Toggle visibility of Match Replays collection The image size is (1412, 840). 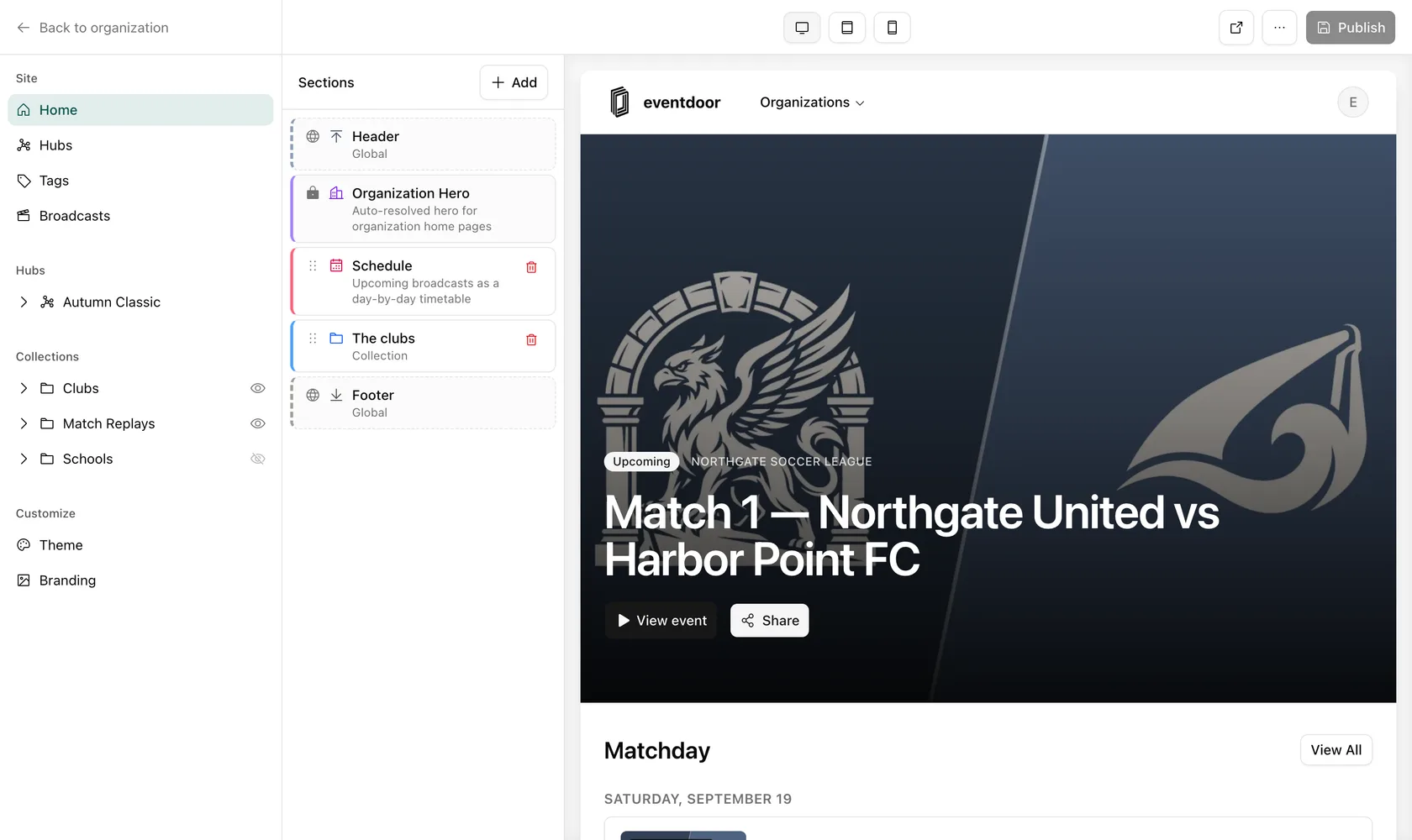click(258, 423)
